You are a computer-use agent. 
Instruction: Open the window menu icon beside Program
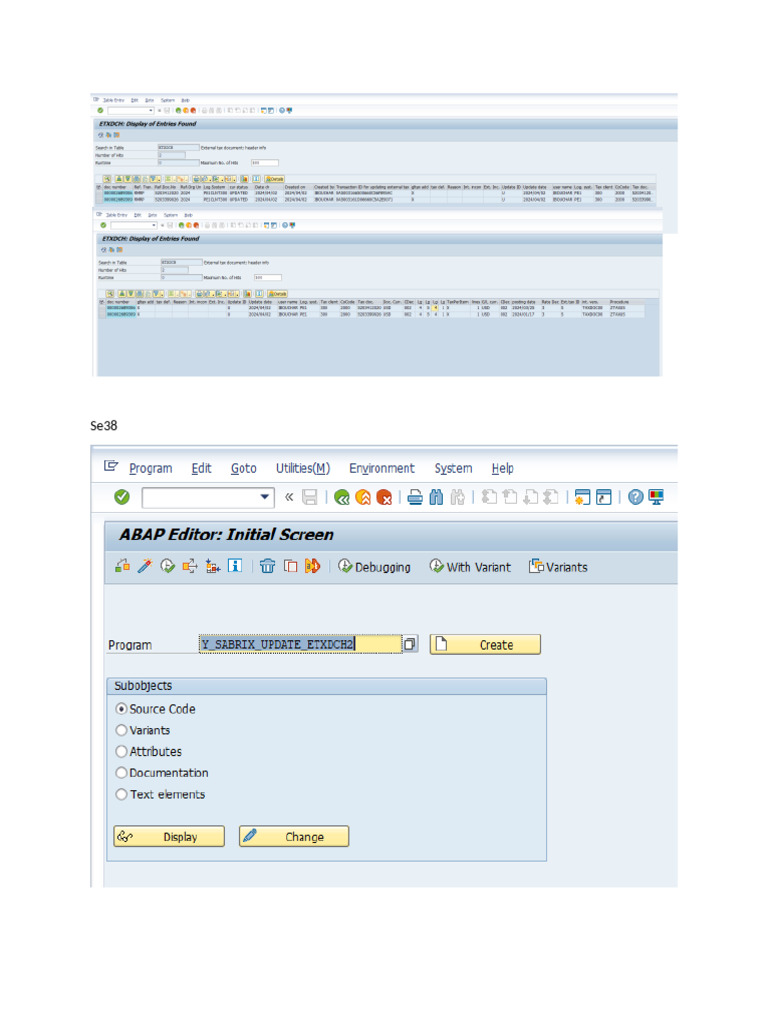pos(111,466)
